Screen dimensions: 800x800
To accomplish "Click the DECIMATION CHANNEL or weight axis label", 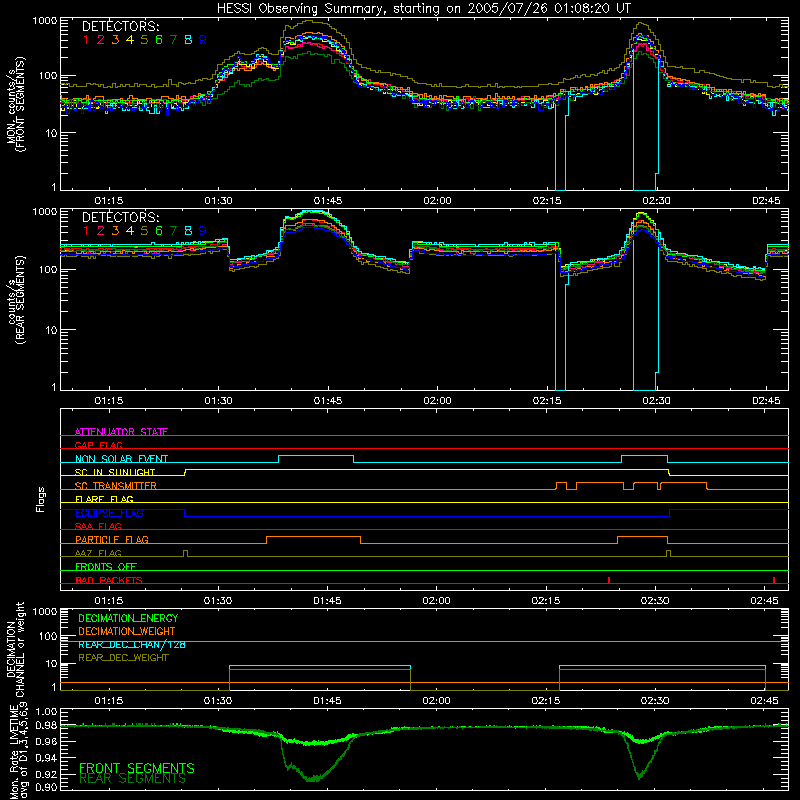I will [x=15, y=649].
